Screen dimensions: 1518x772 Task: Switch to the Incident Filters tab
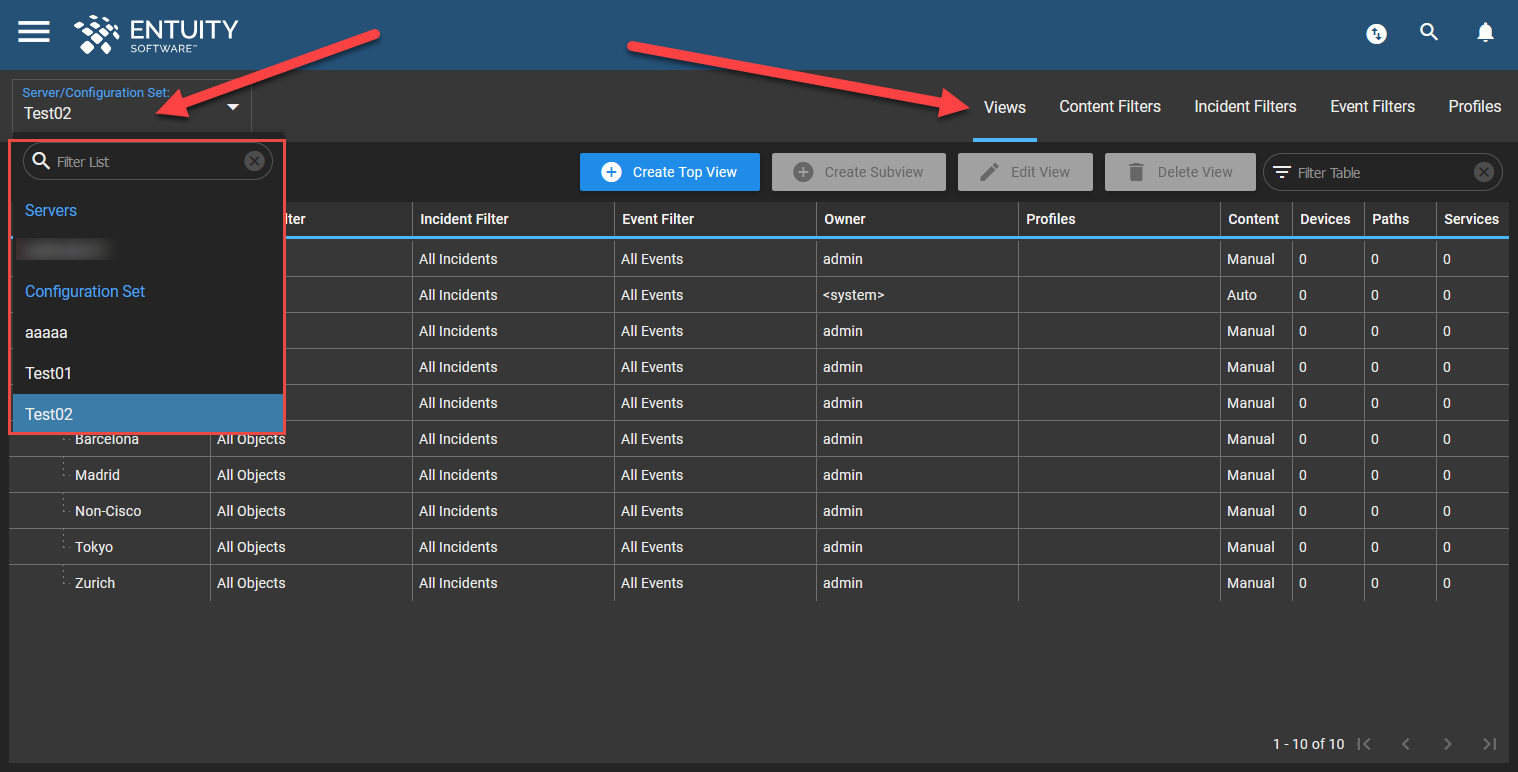pyautogui.click(x=1245, y=106)
